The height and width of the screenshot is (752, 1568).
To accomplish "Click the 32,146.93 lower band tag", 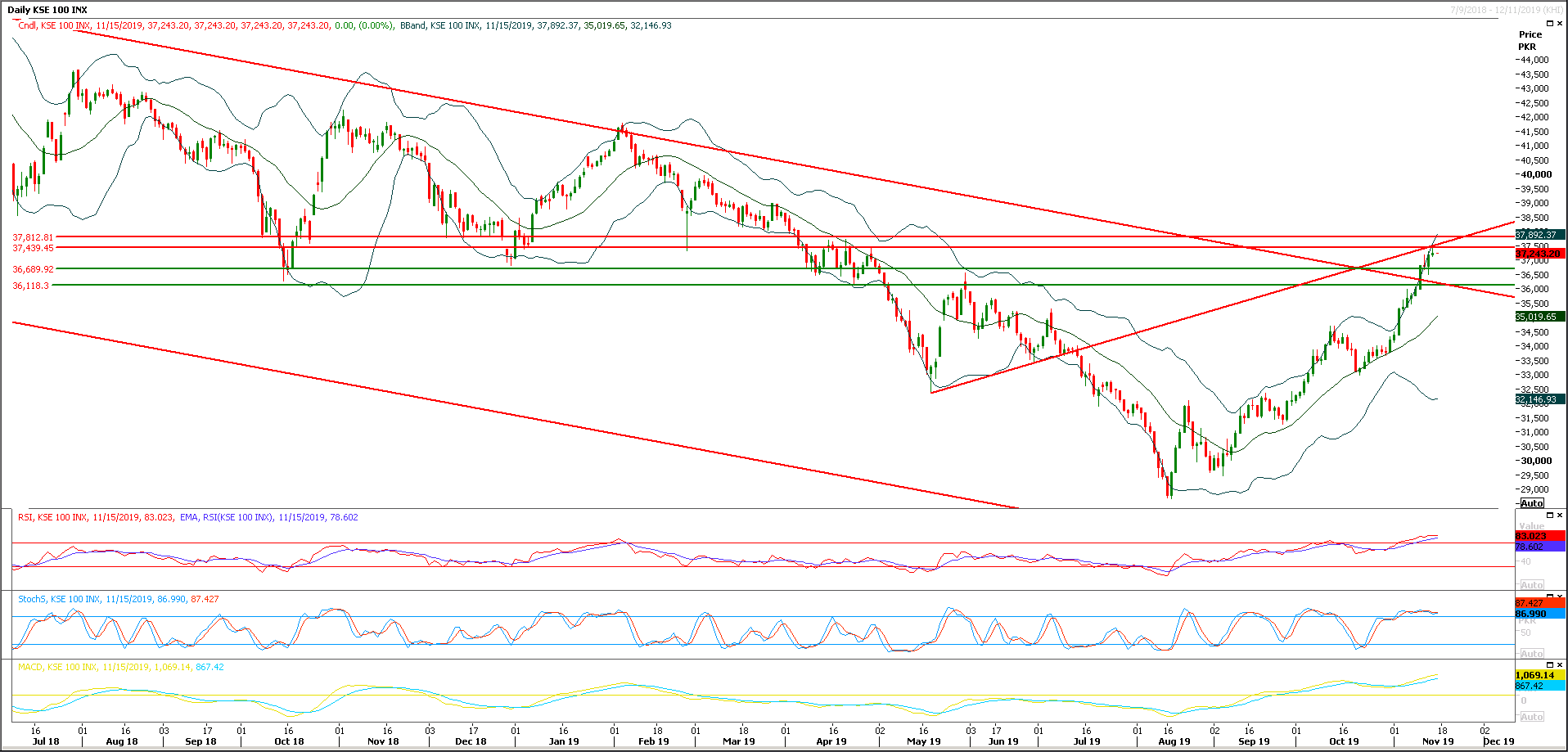I will coord(1539,399).
